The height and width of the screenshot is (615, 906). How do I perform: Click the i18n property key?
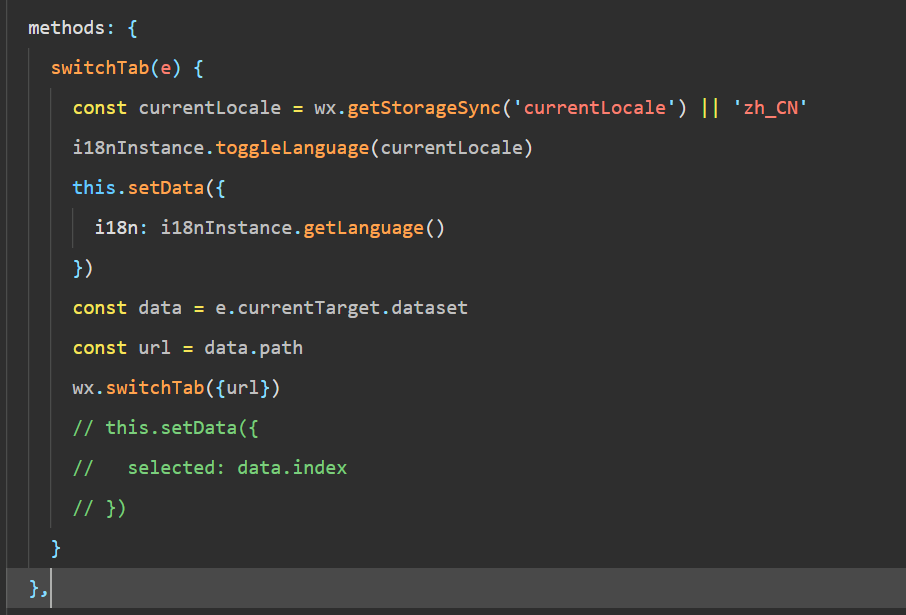click(x=116, y=228)
